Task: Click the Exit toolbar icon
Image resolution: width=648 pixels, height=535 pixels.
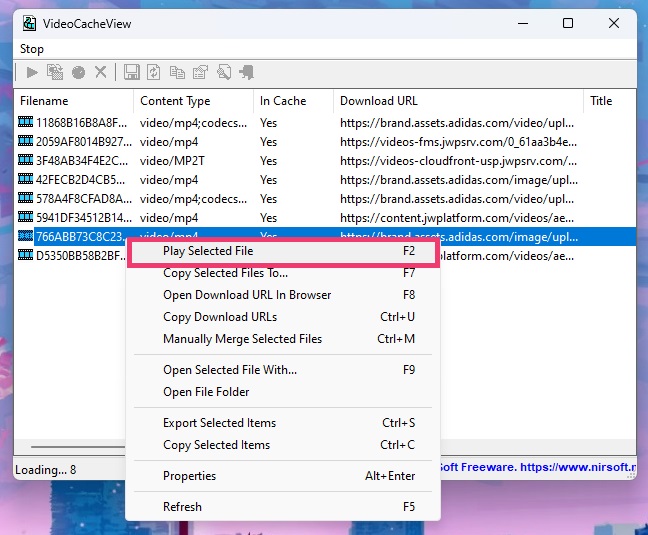Action: pyautogui.click(x=246, y=72)
